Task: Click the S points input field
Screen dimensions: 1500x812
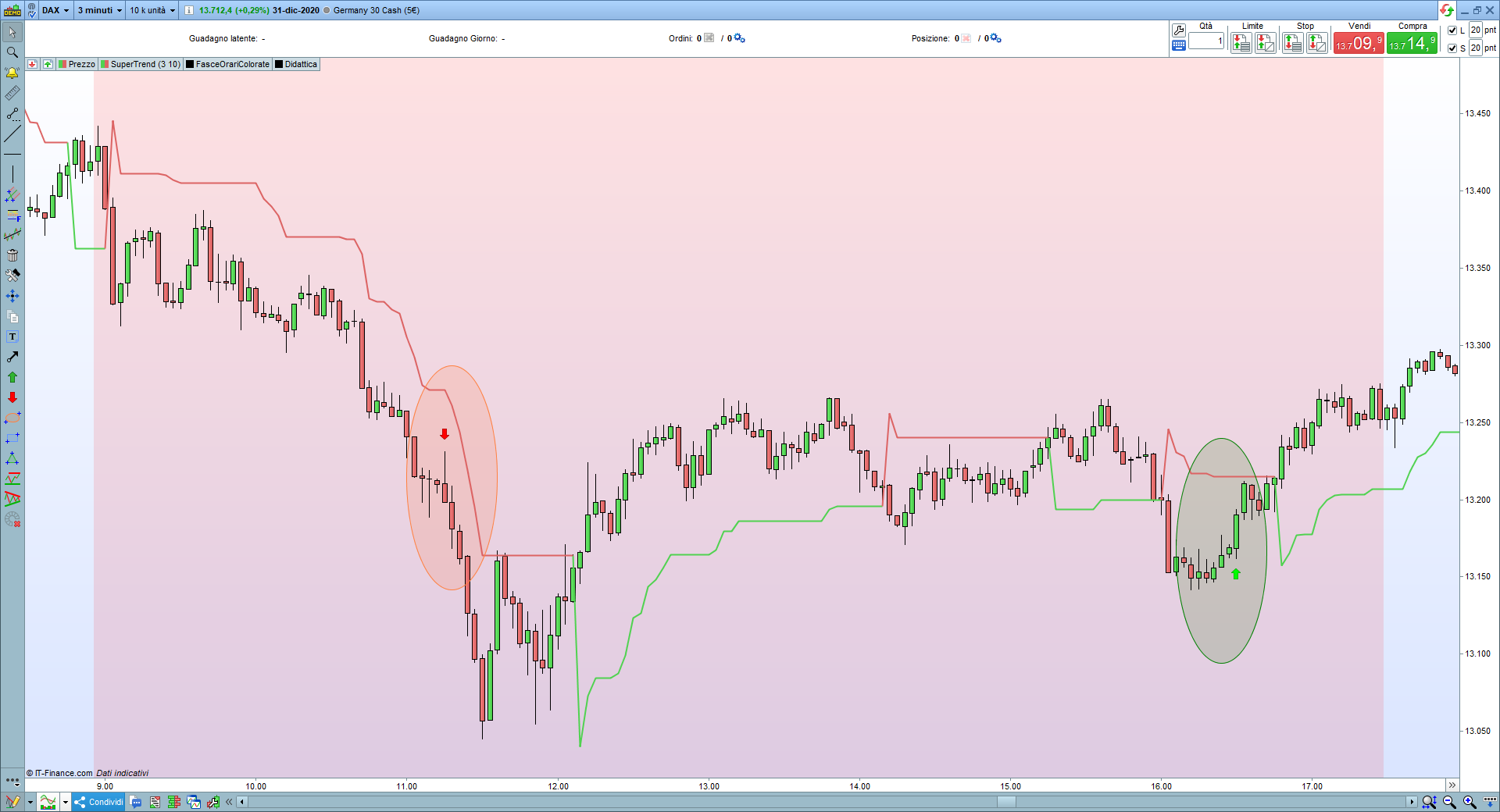Action: tap(1475, 48)
